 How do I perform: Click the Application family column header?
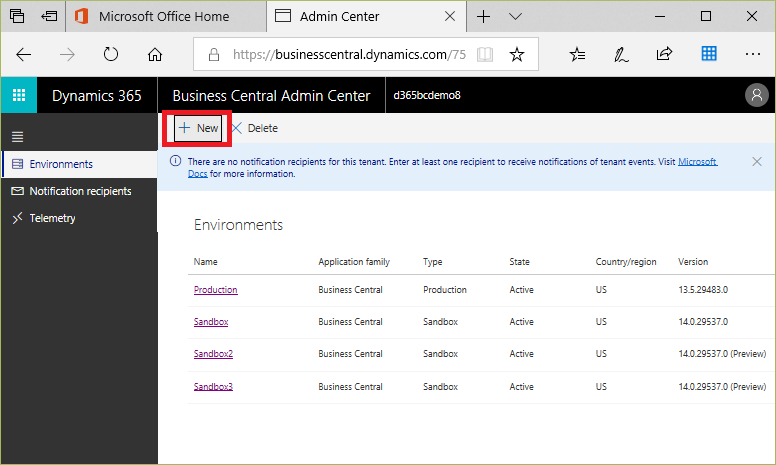point(354,262)
